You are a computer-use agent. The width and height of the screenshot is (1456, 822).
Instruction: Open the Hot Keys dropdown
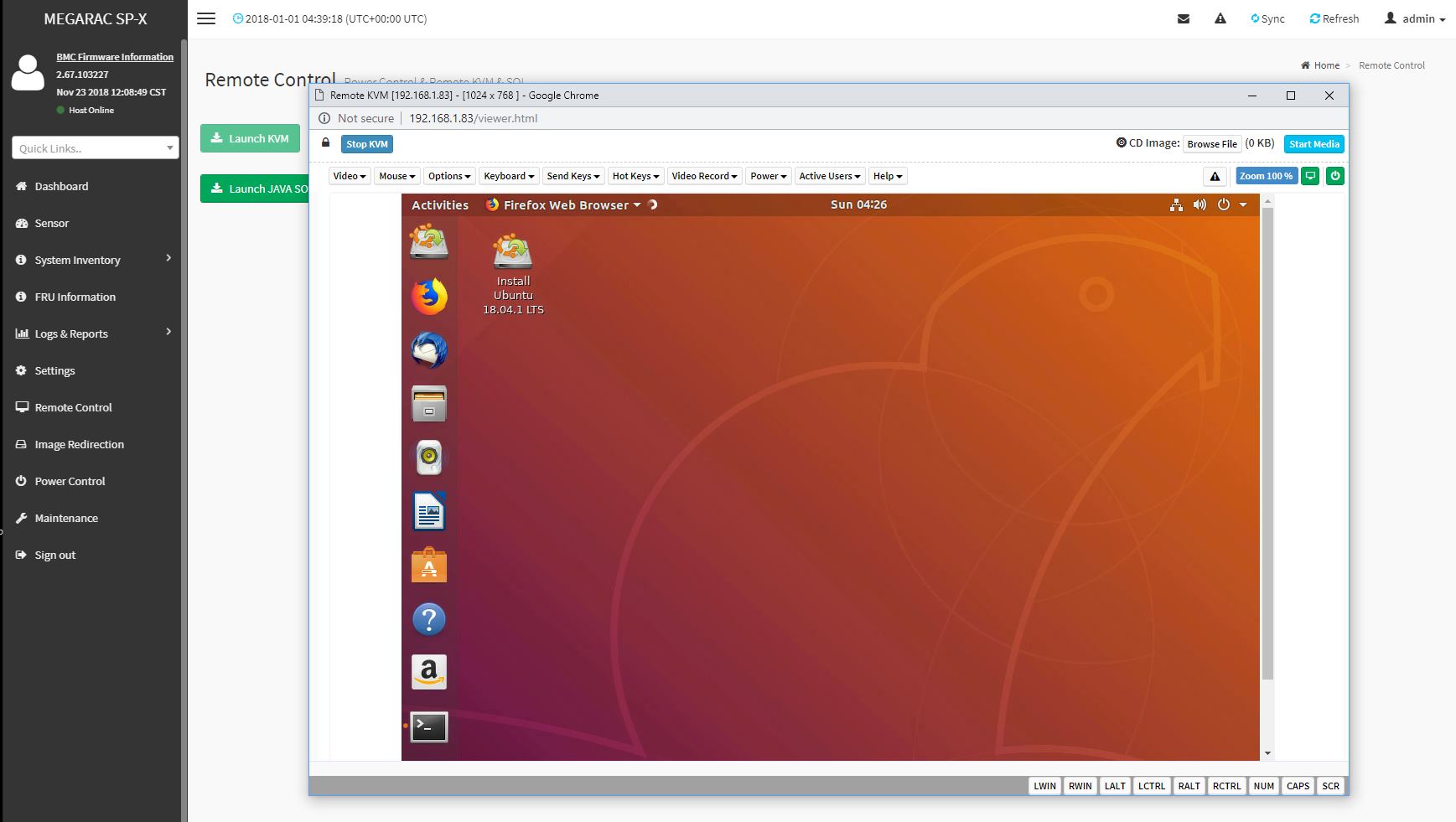coord(636,176)
